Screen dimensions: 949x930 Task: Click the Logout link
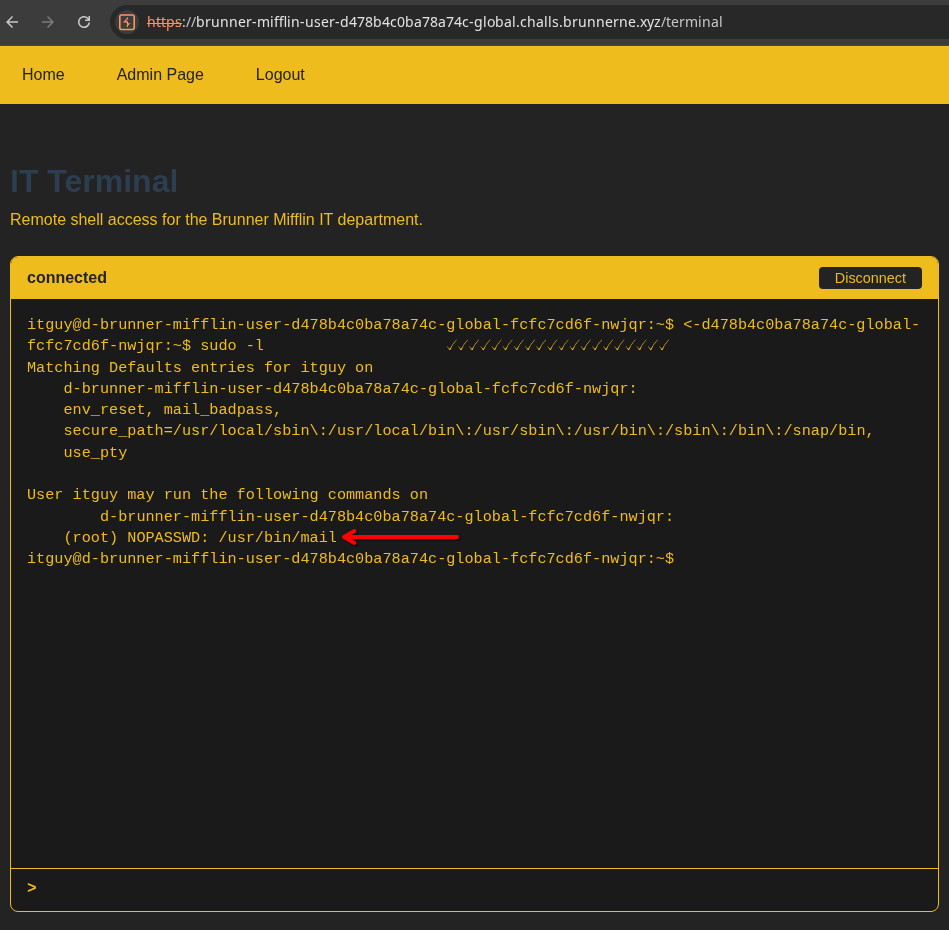coord(280,74)
